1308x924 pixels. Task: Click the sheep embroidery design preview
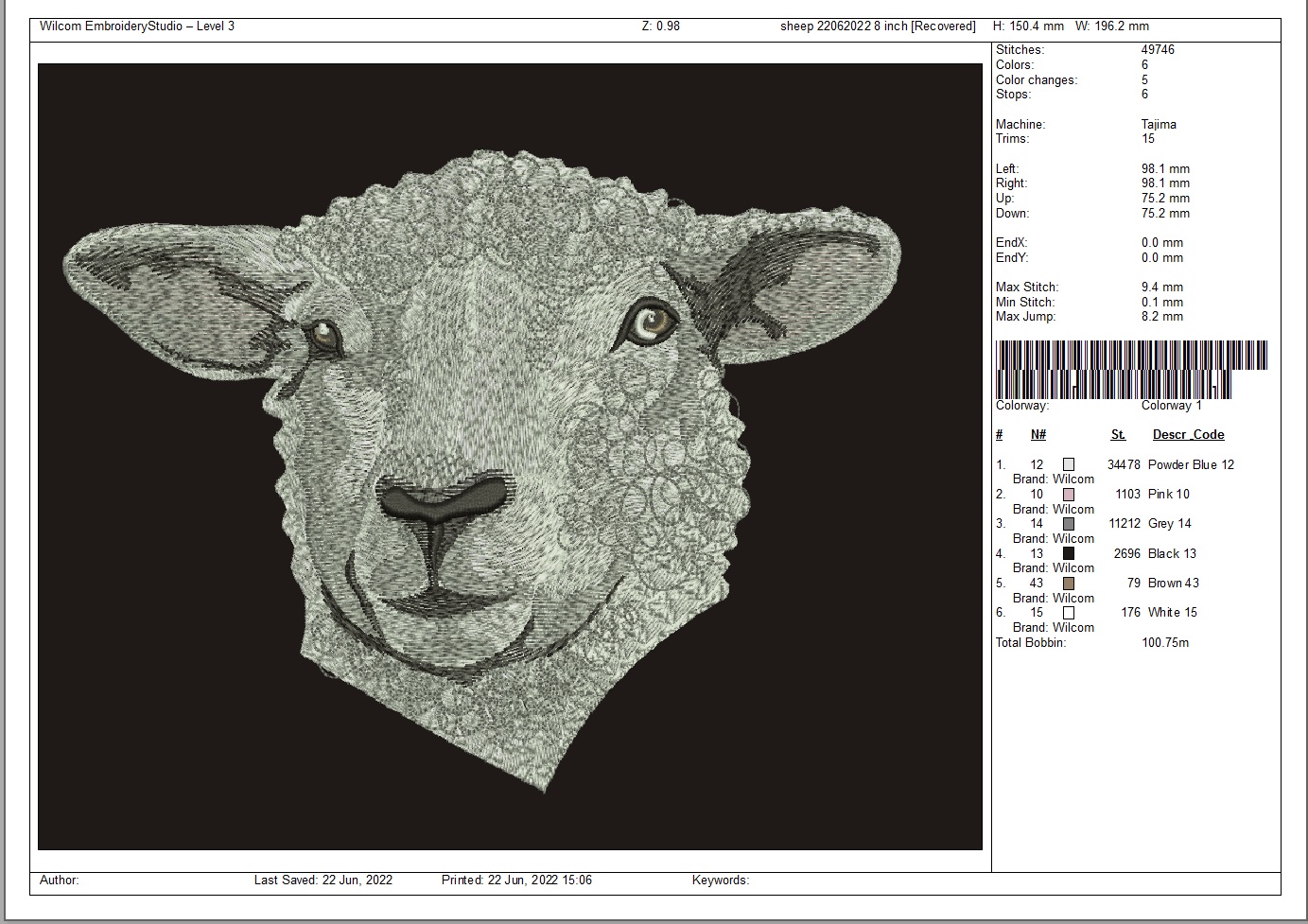pos(510,456)
